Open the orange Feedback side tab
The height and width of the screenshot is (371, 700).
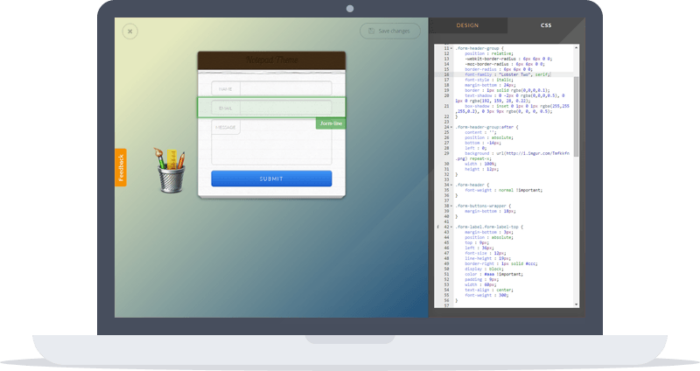pyautogui.click(x=121, y=167)
